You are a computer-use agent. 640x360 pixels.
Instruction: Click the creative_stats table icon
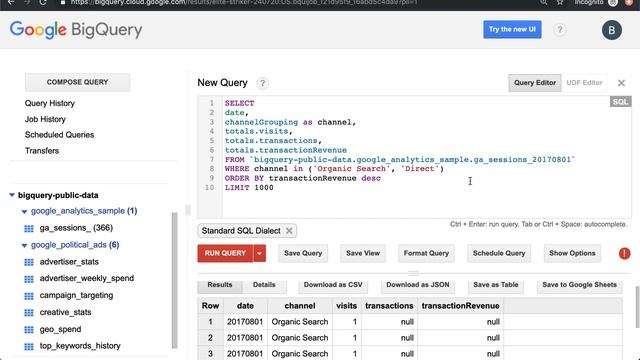(x=29, y=313)
